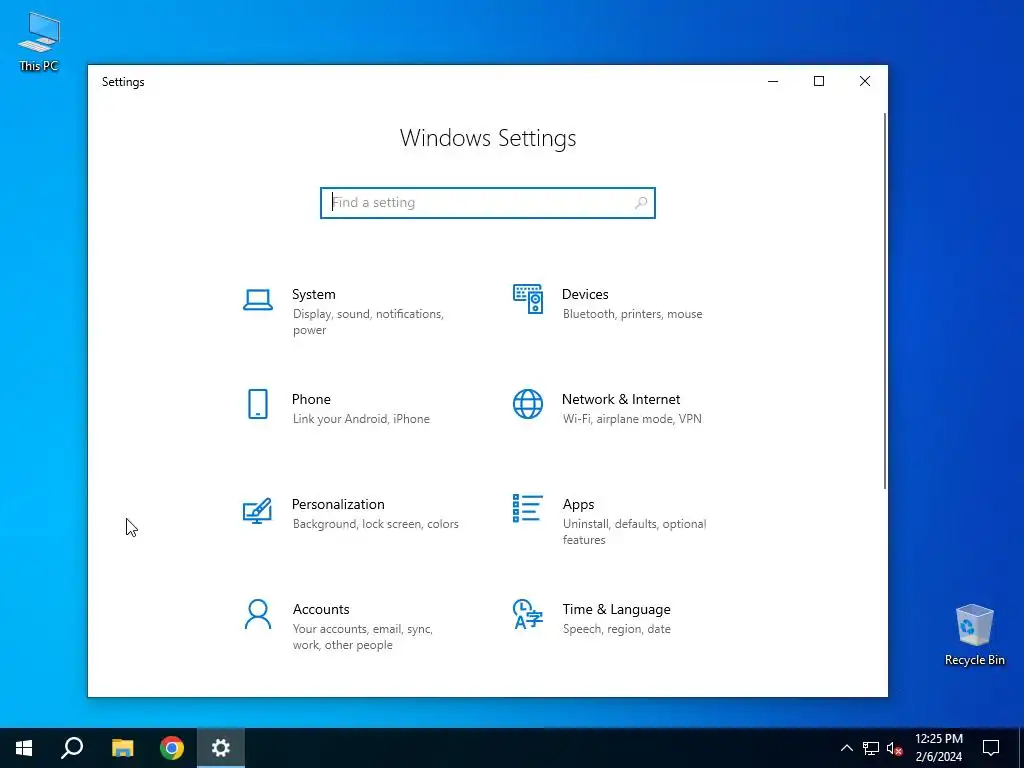Click the search magnifier in Find a setting
The height and width of the screenshot is (768, 1024).
[x=641, y=202]
